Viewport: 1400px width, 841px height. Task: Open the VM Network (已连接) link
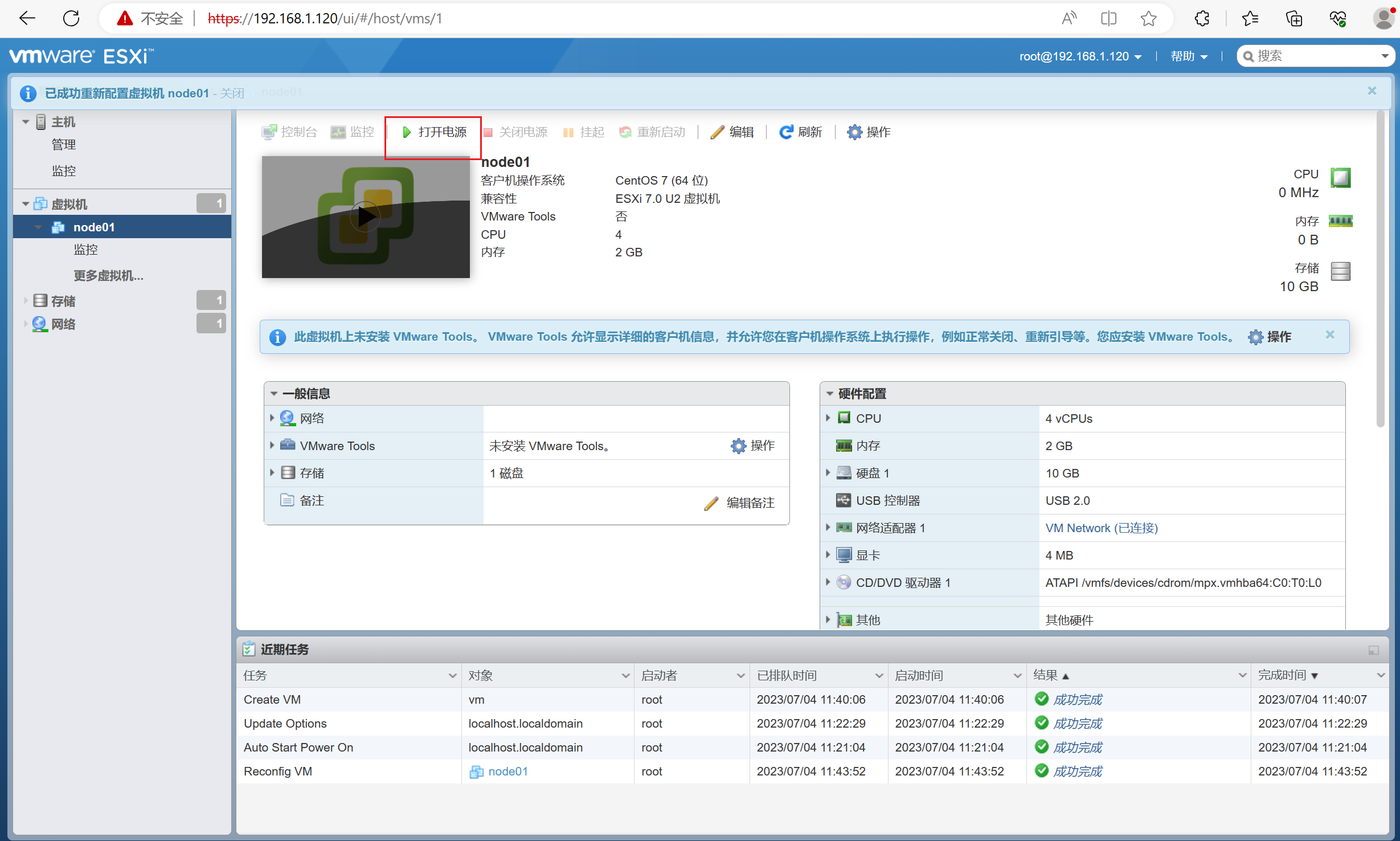(1102, 528)
